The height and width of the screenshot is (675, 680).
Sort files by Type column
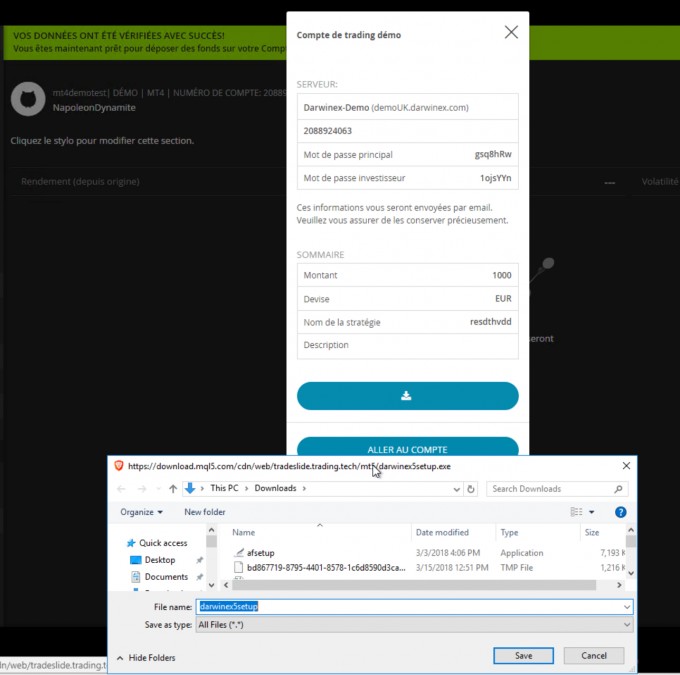click(509, 532)
